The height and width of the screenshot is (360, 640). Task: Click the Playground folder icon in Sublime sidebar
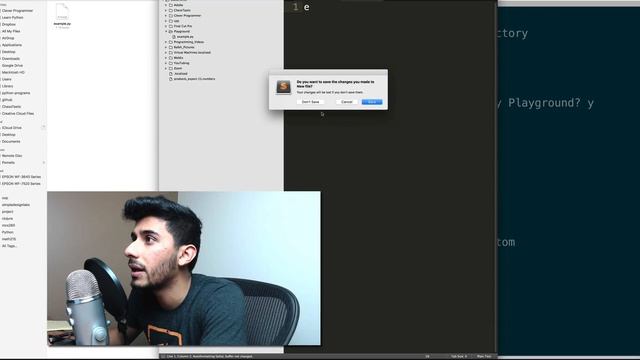pos(171,31)
